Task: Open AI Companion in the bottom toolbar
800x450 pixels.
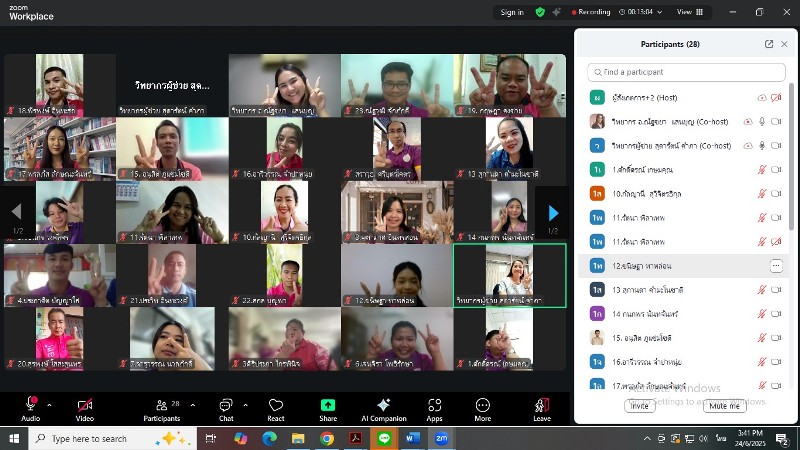Action: click(384, 409)
